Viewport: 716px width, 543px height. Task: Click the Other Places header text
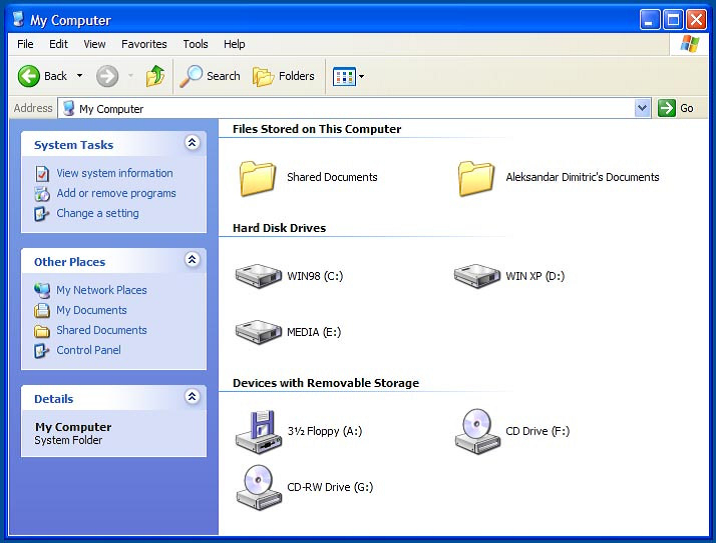click(69, 262)
